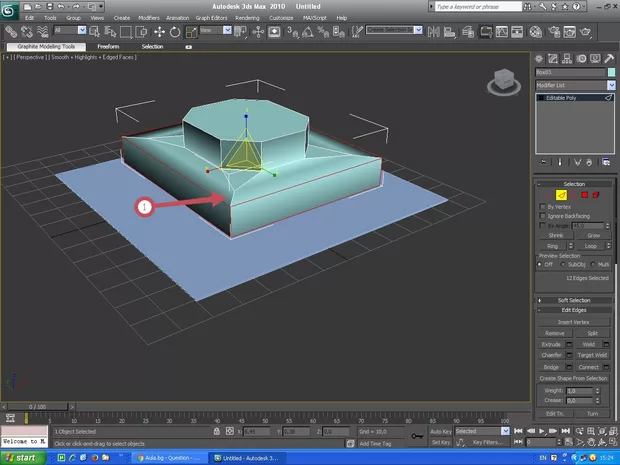620x465 pixels.
Task: Switch to the Freeform ribbon tab
Action: 107,46
